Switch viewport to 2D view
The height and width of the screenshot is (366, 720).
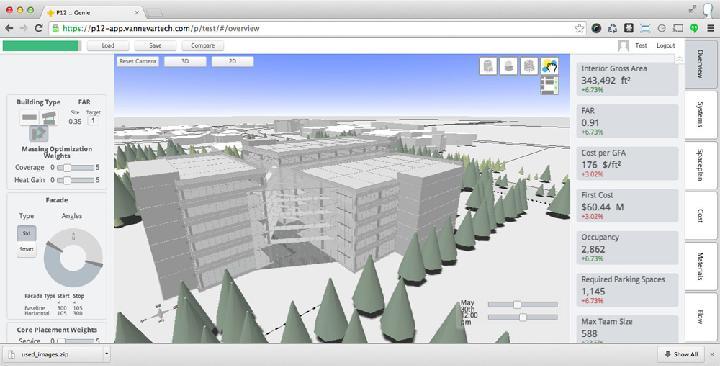232,61
